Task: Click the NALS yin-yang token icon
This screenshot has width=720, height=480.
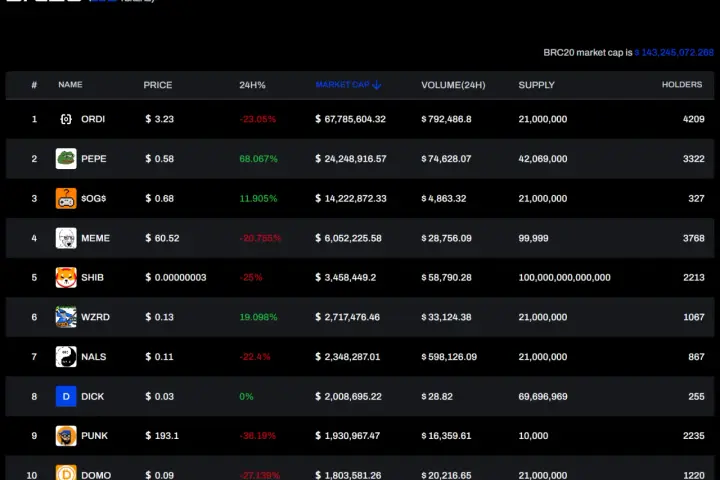Action: [x=66, y=357]
